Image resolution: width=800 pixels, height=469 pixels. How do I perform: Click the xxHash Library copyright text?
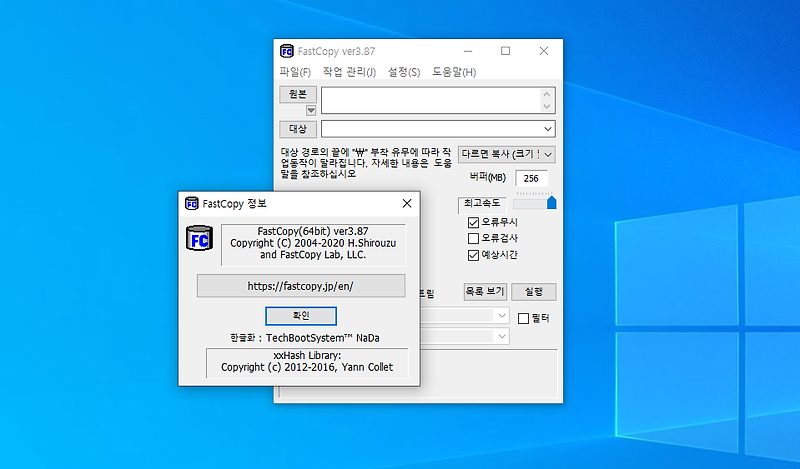[x=307, y=361]
